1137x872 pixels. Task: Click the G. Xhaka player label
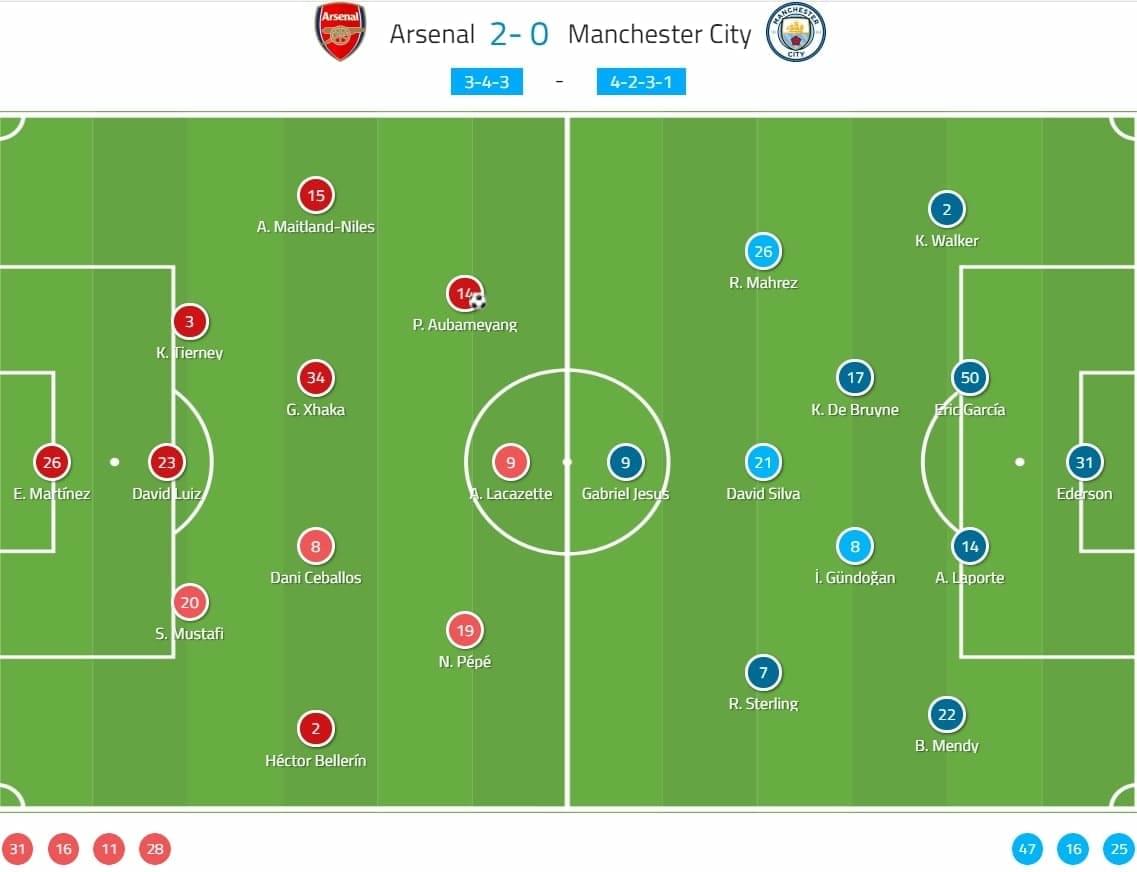(x=315, y=410)
